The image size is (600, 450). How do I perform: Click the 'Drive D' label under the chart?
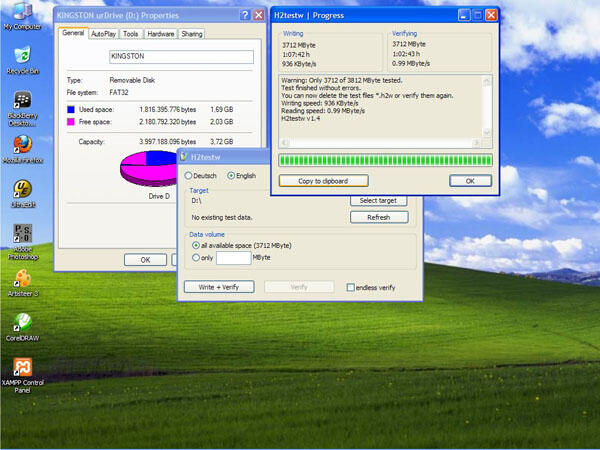coord(159,196)
